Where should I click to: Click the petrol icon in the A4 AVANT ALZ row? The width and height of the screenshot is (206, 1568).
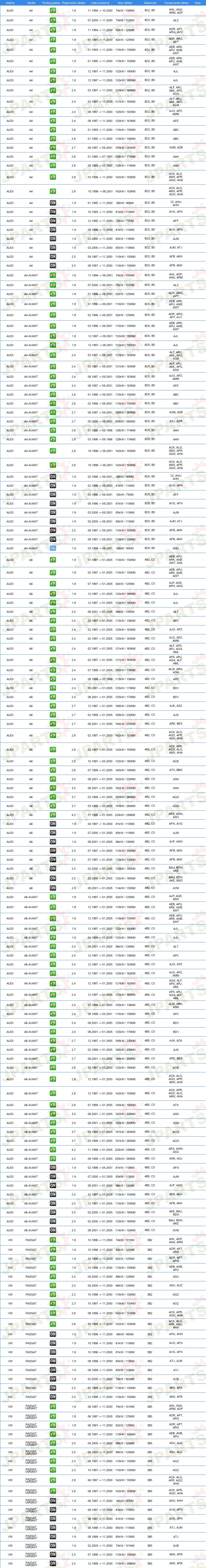click(x=53, y=284)
